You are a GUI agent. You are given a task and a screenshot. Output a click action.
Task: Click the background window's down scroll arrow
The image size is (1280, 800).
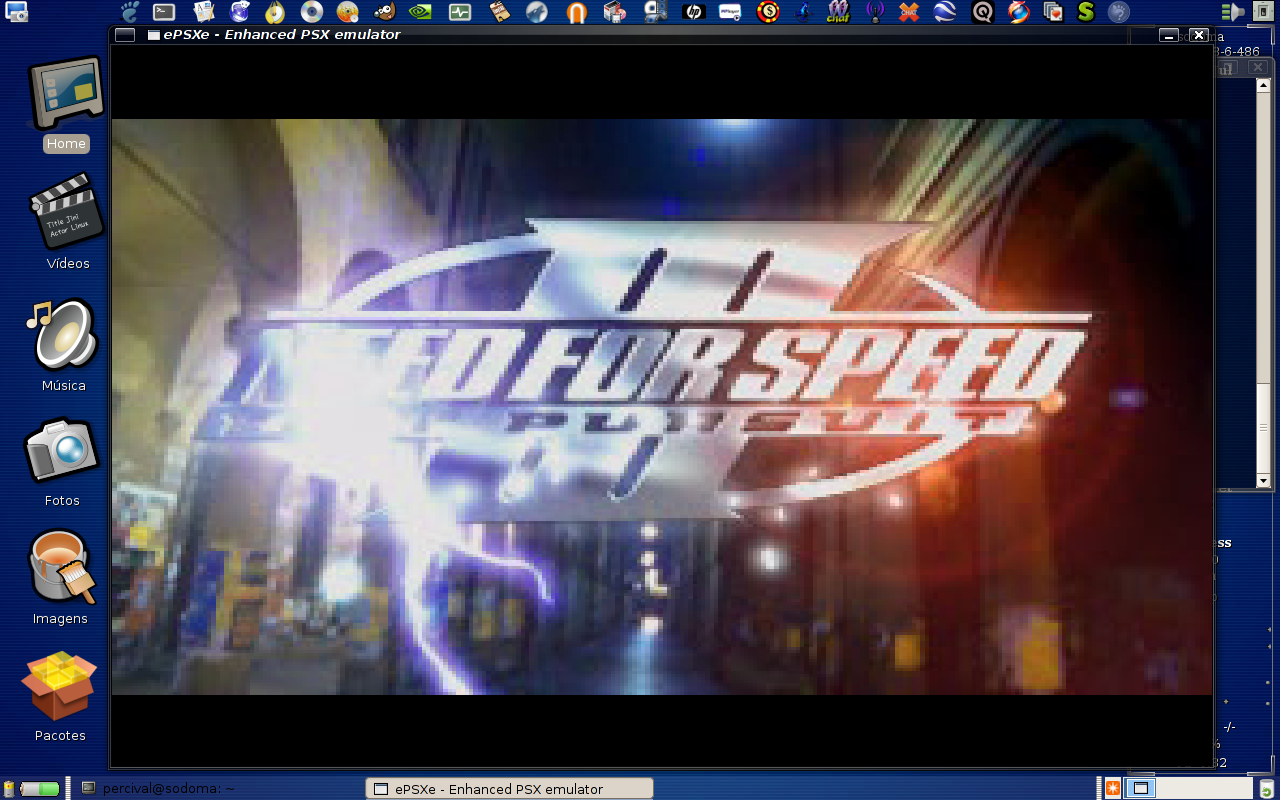pos(1263,481)
